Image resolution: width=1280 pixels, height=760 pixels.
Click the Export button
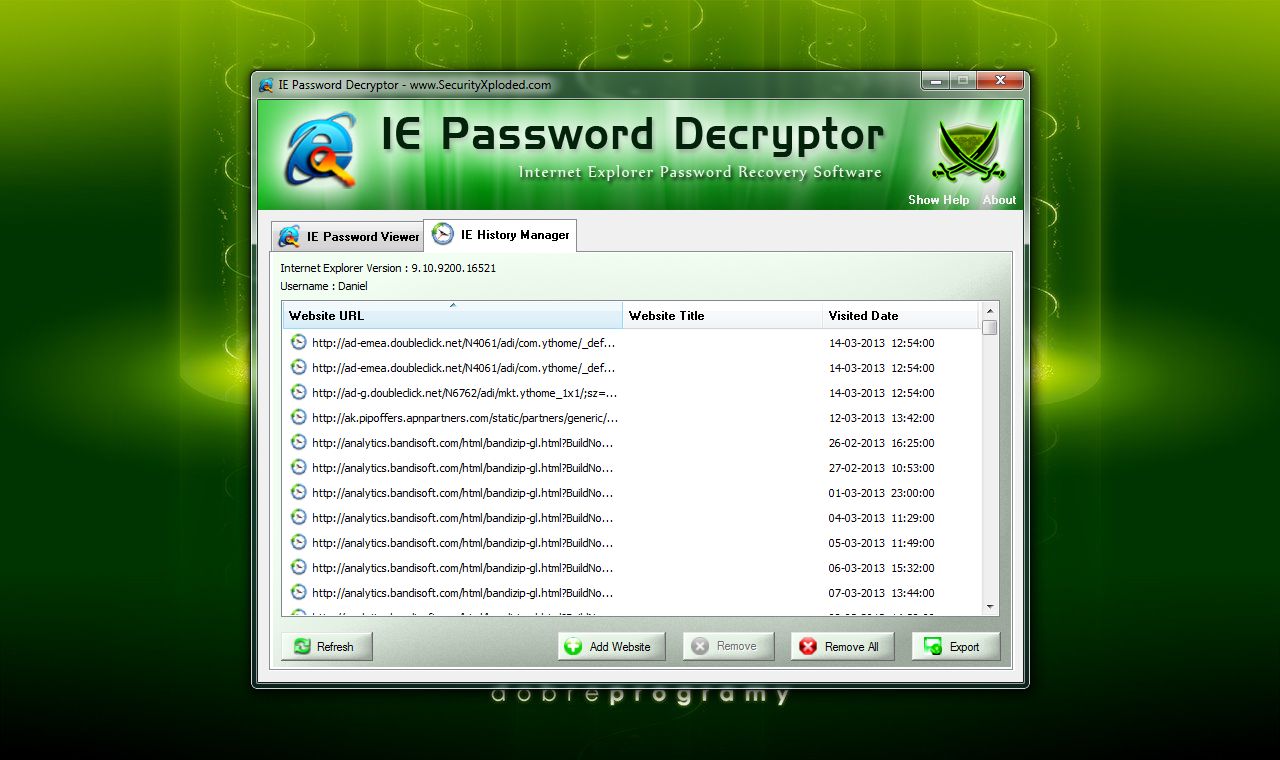point(955,647)
